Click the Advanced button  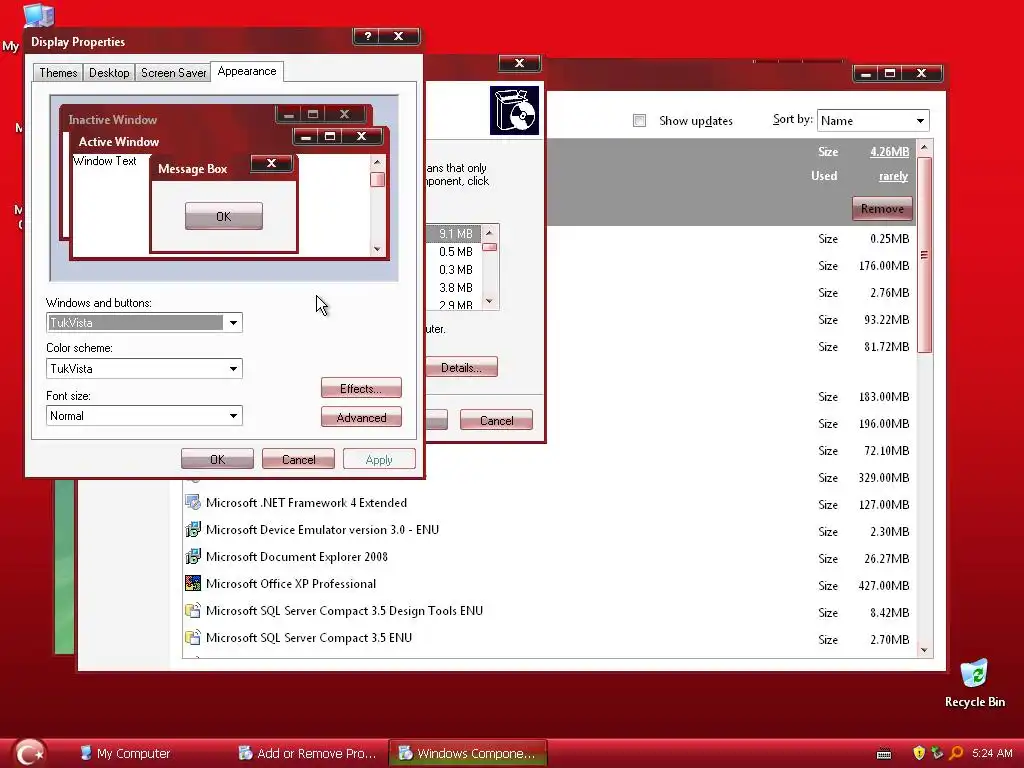(361, 417)
